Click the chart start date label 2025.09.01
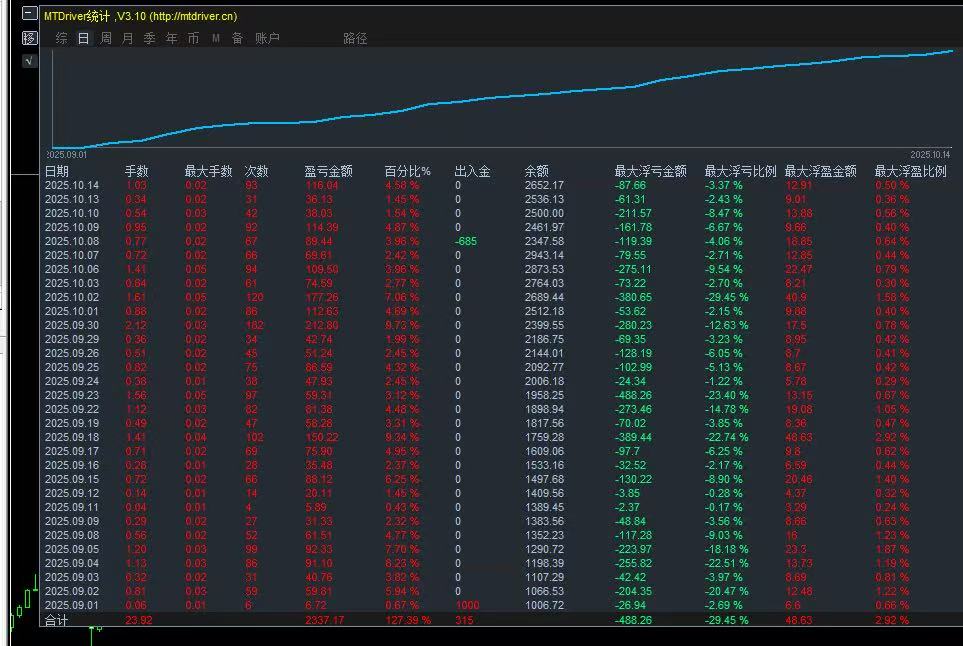 tap(67, 155)
